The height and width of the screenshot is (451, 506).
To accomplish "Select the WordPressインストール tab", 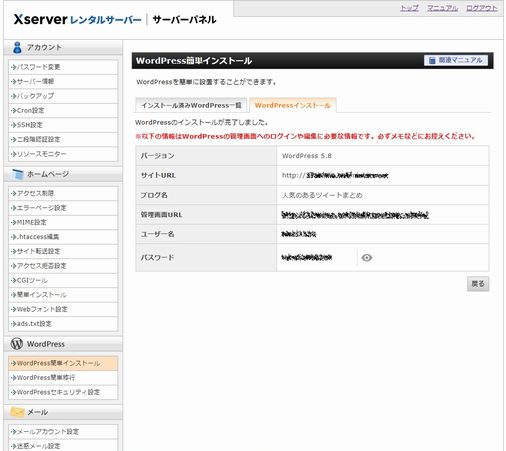I will (292, 105).
